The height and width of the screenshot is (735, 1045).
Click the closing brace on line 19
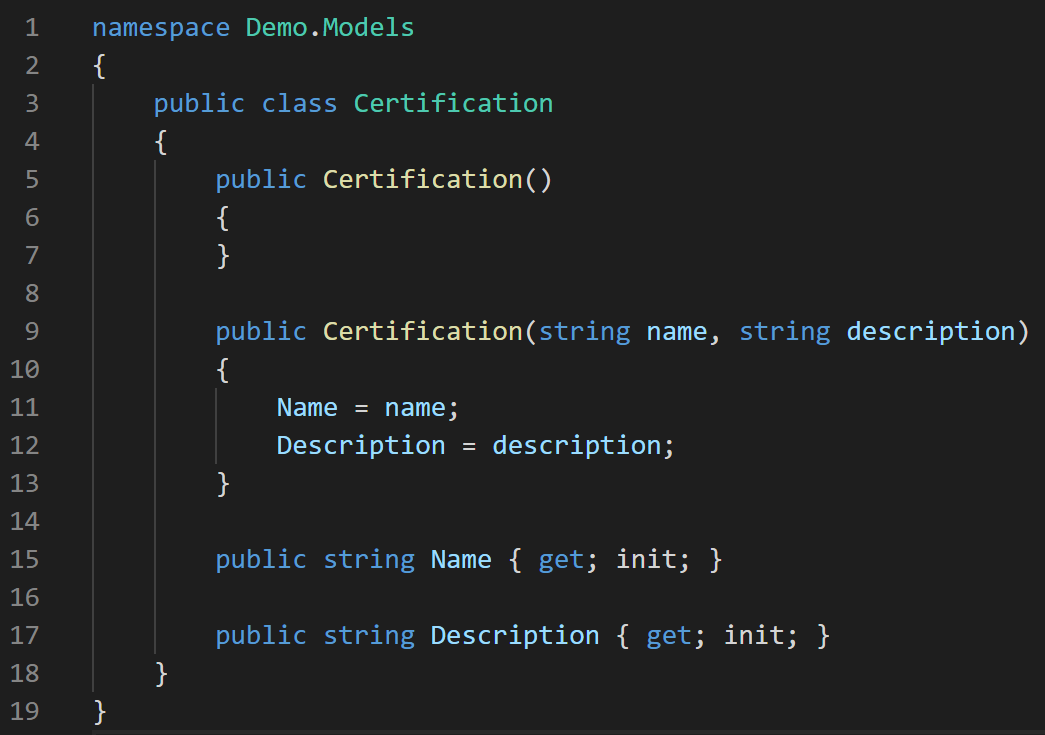coord(99,711)
